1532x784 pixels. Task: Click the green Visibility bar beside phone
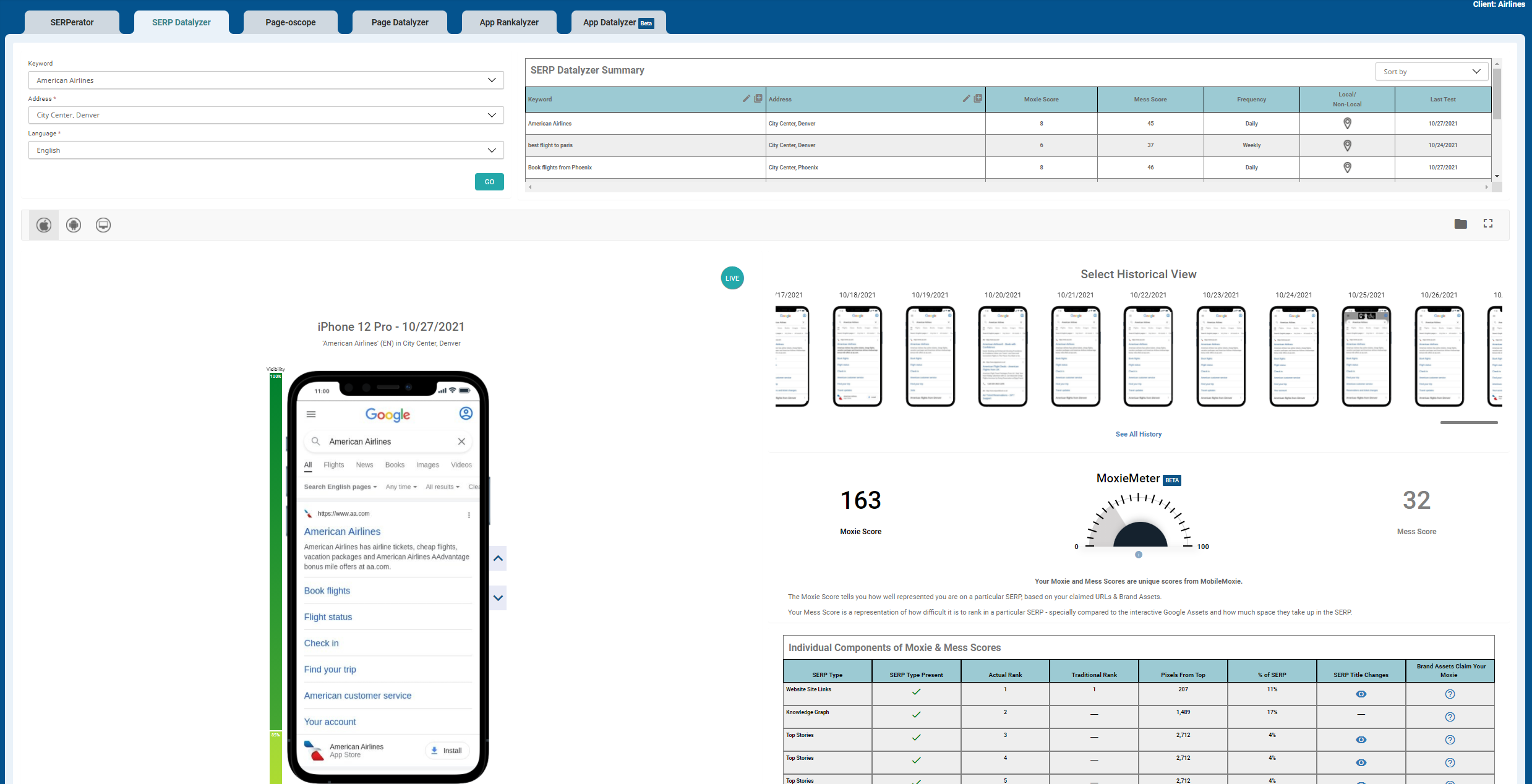[x=276, y=550]
